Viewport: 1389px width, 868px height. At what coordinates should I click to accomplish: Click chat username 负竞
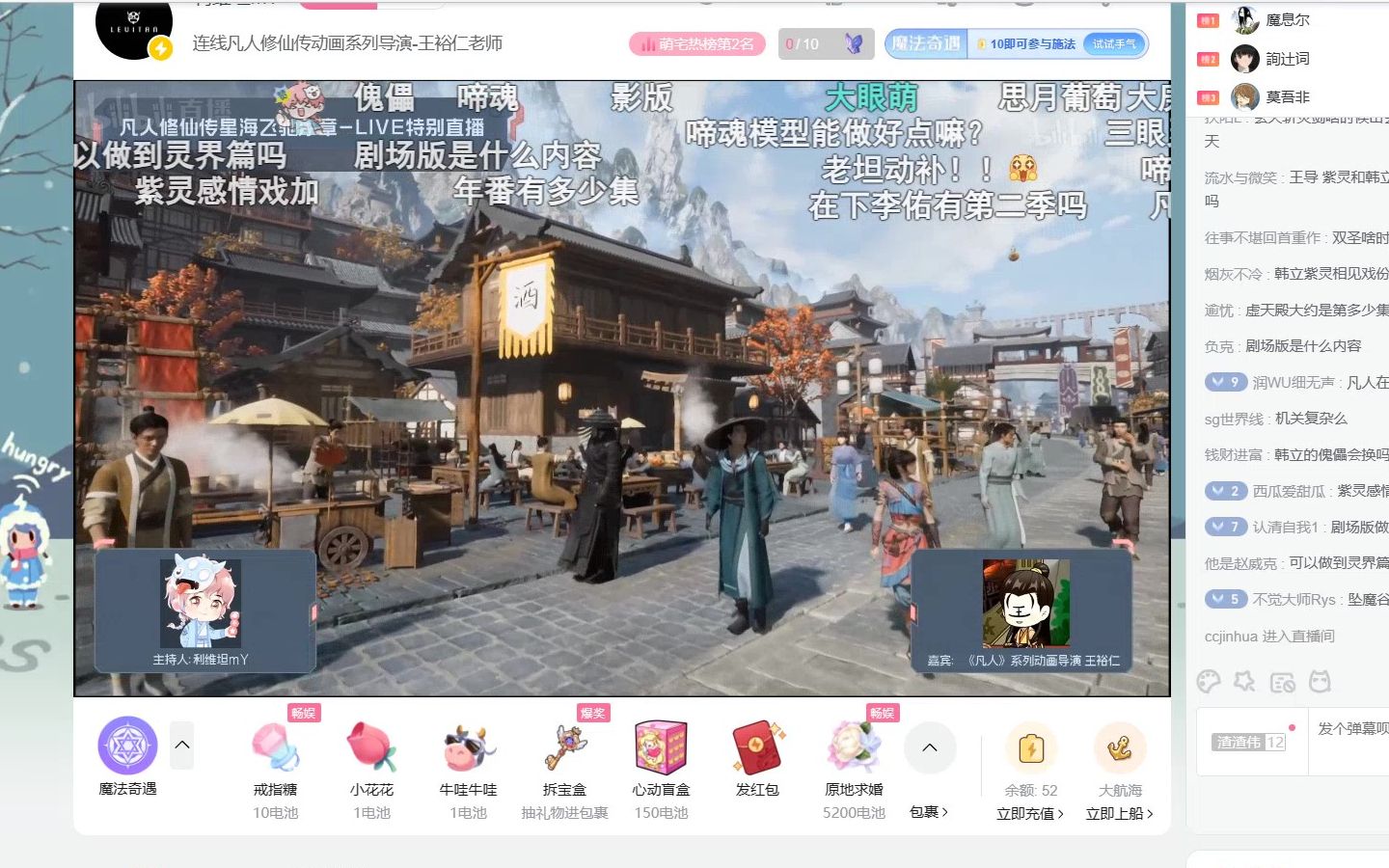(x=1218, y=345)
